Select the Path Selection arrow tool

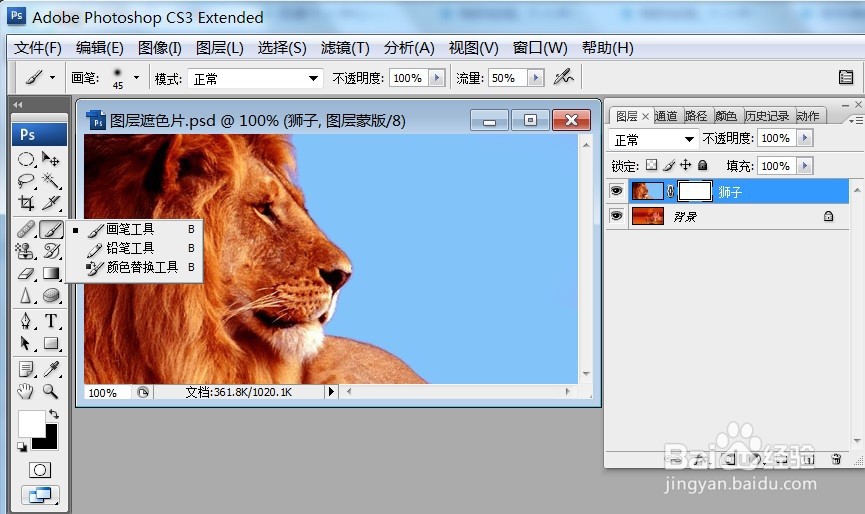pos(26,343)
